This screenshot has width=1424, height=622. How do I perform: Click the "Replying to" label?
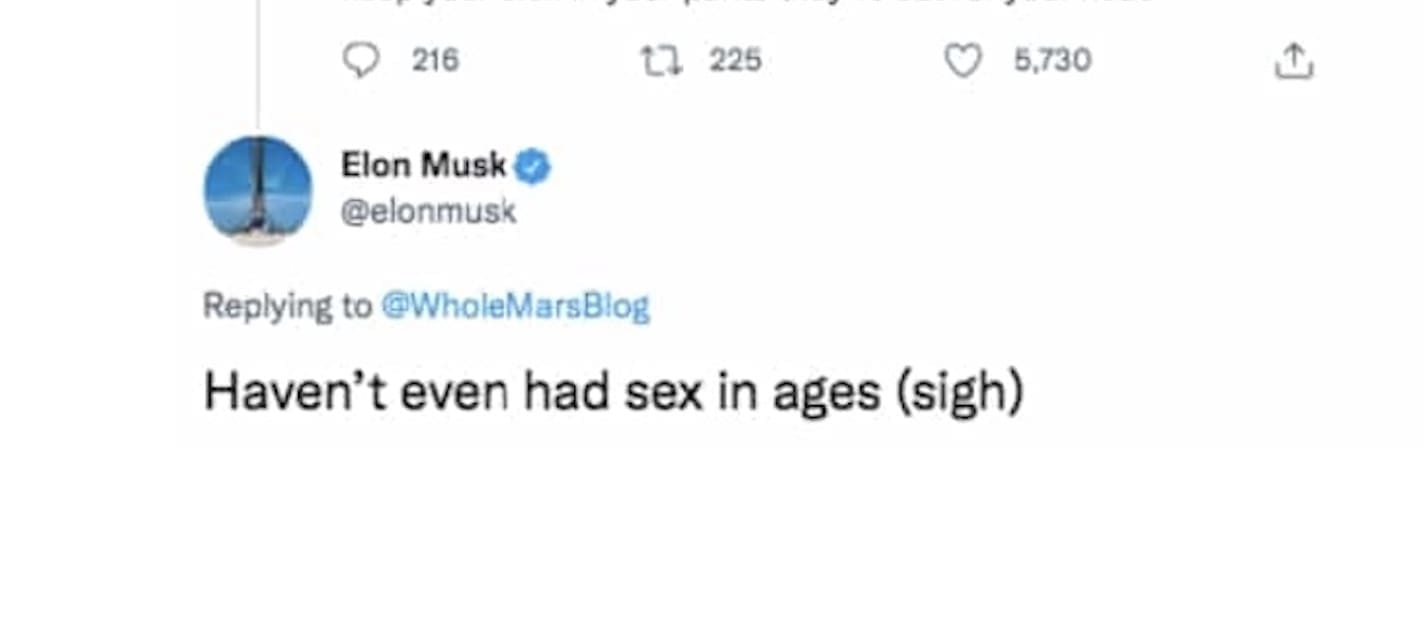287,306
